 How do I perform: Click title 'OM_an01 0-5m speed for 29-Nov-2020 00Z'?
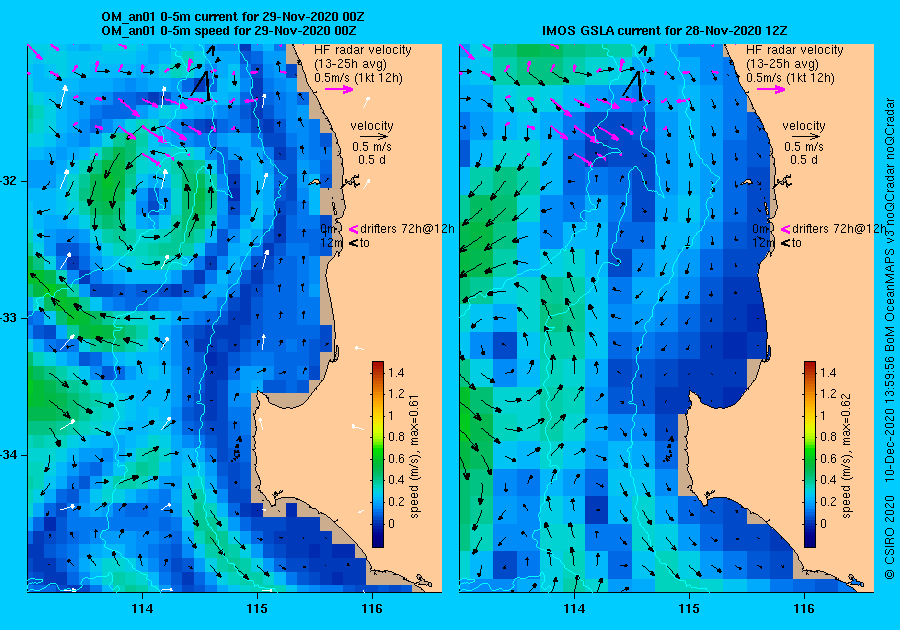pyautogui.click(x=229, y=30)
